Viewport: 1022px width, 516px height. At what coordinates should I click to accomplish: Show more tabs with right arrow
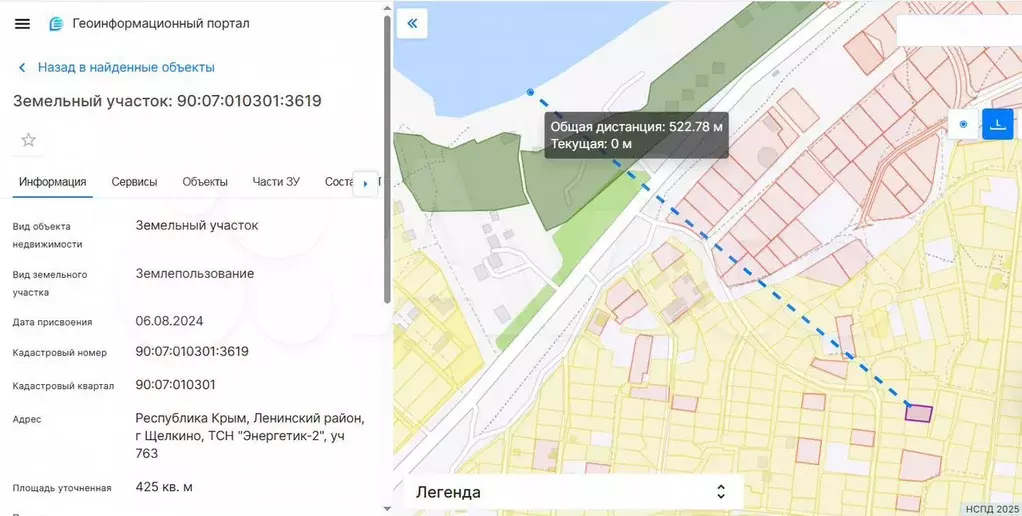(x=365, y=184)
